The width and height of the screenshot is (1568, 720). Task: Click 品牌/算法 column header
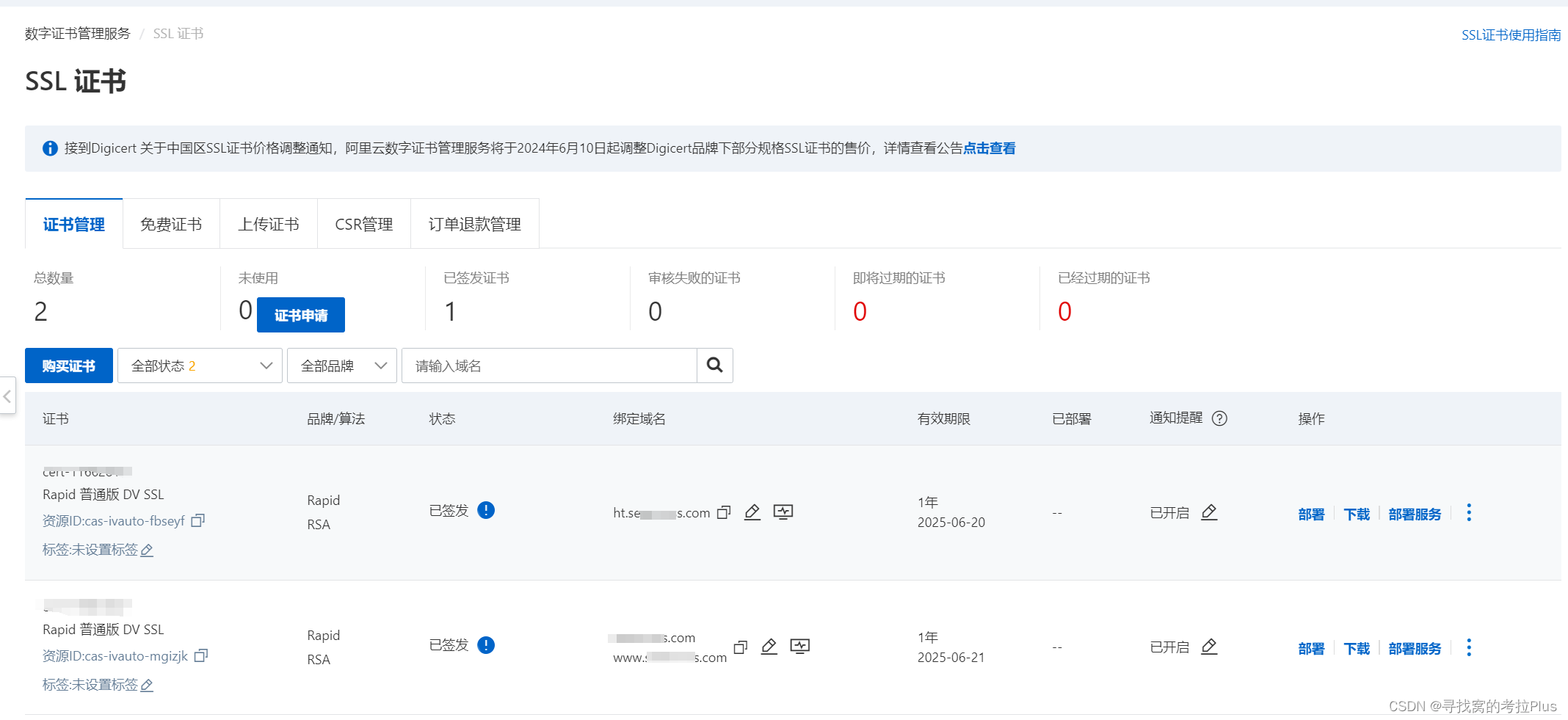coord(336,418)
